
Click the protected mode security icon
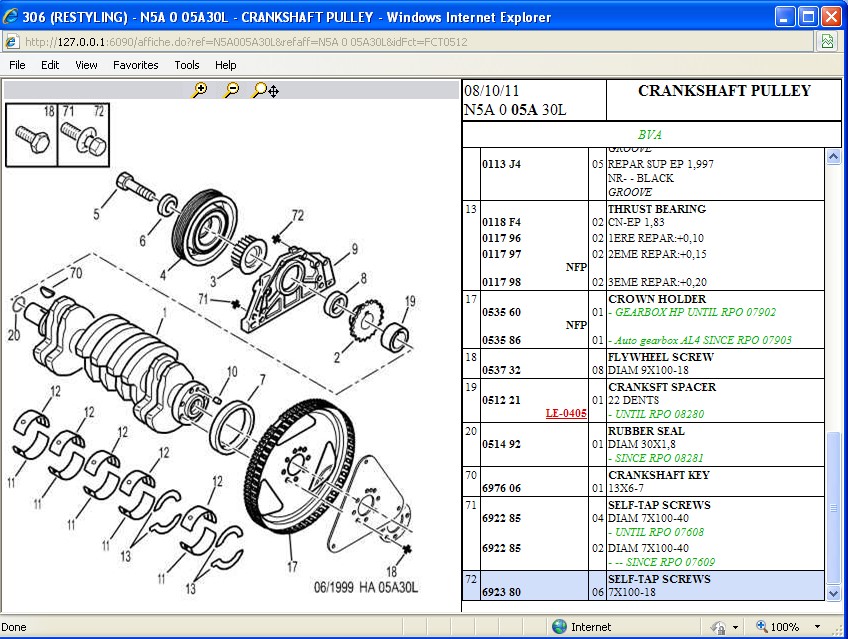(718, 627)
